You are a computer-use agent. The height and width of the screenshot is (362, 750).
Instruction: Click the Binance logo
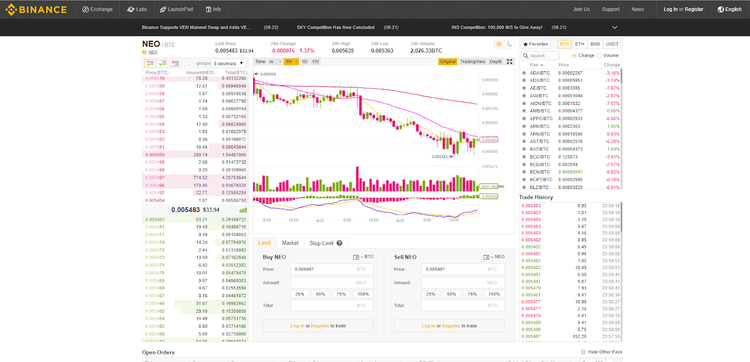click(36, 9)
